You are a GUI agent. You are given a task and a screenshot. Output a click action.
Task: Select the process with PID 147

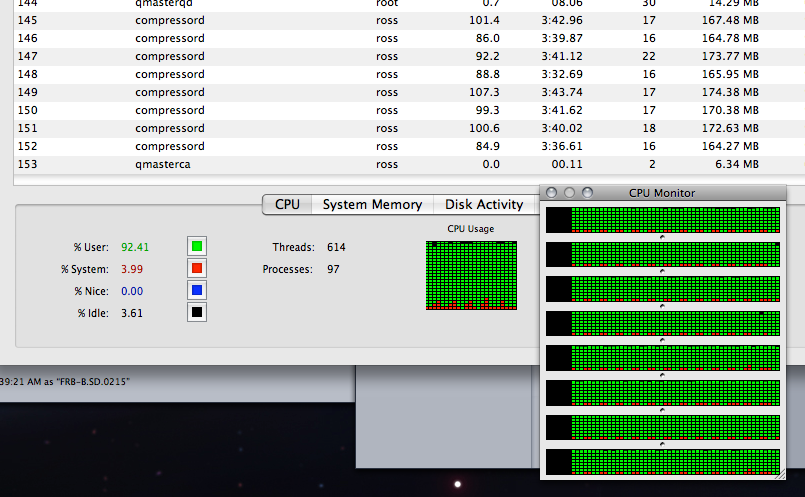point(409,56)
